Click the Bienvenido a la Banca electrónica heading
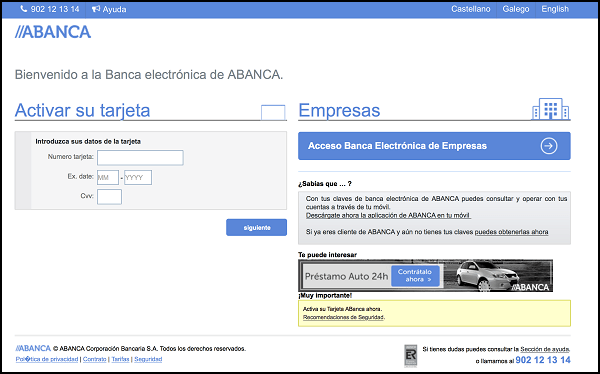The height and width of the screenshot is (374, 600). tap(149, 74)
